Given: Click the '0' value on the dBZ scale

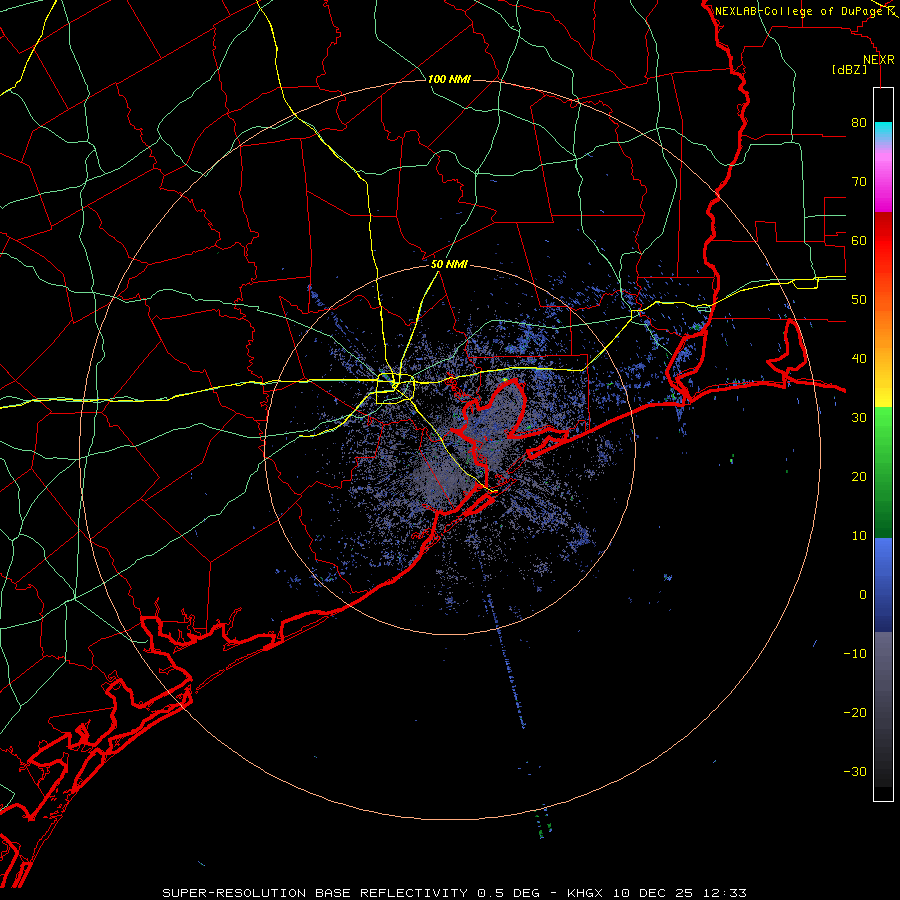Looking at the screenshot, I should point(863,595).
